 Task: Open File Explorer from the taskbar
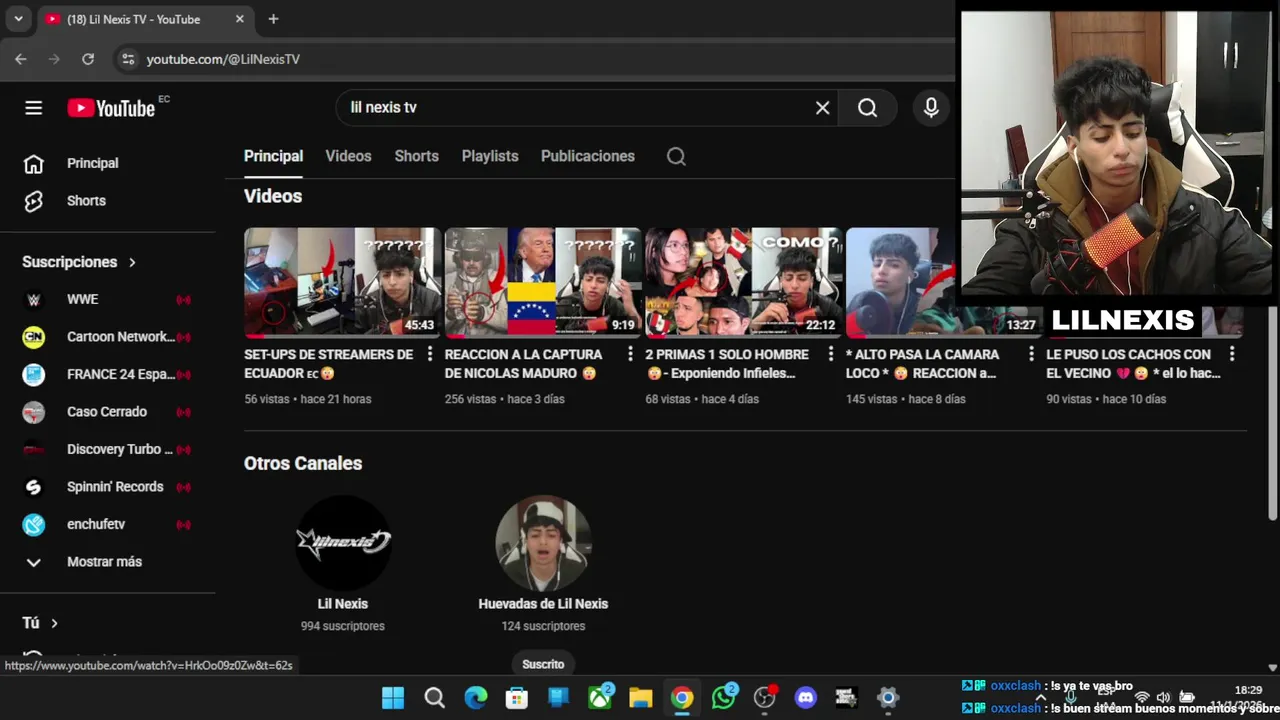(640, 697)
